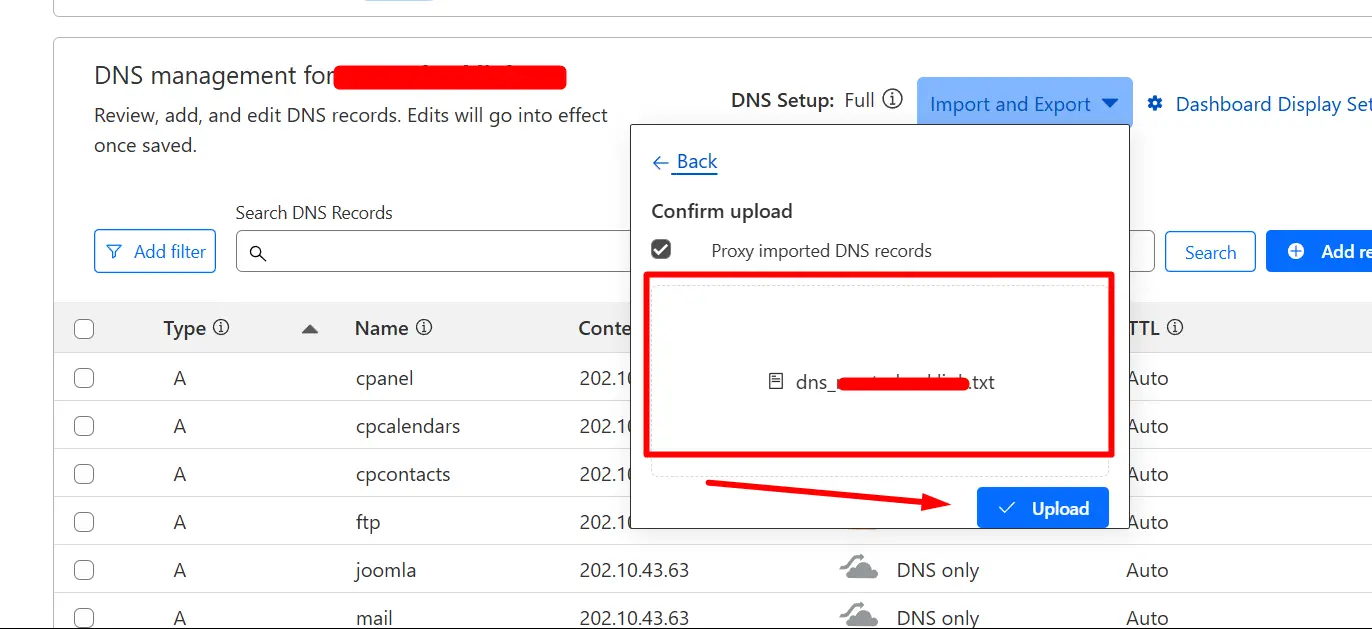Click the Search button
Screen dimensions: 1372x629
[x=1210, y=252]
